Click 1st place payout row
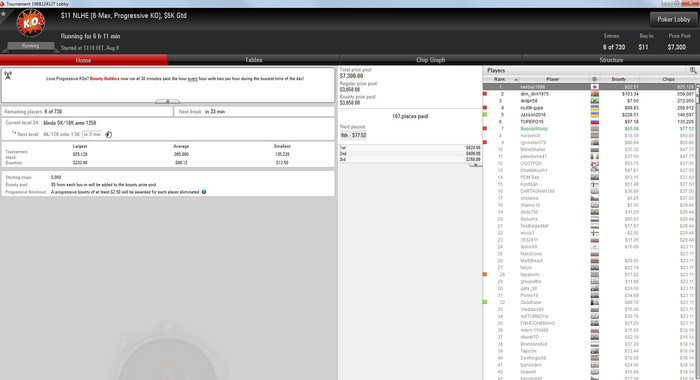700x380 pixels. tap(410, 147)
